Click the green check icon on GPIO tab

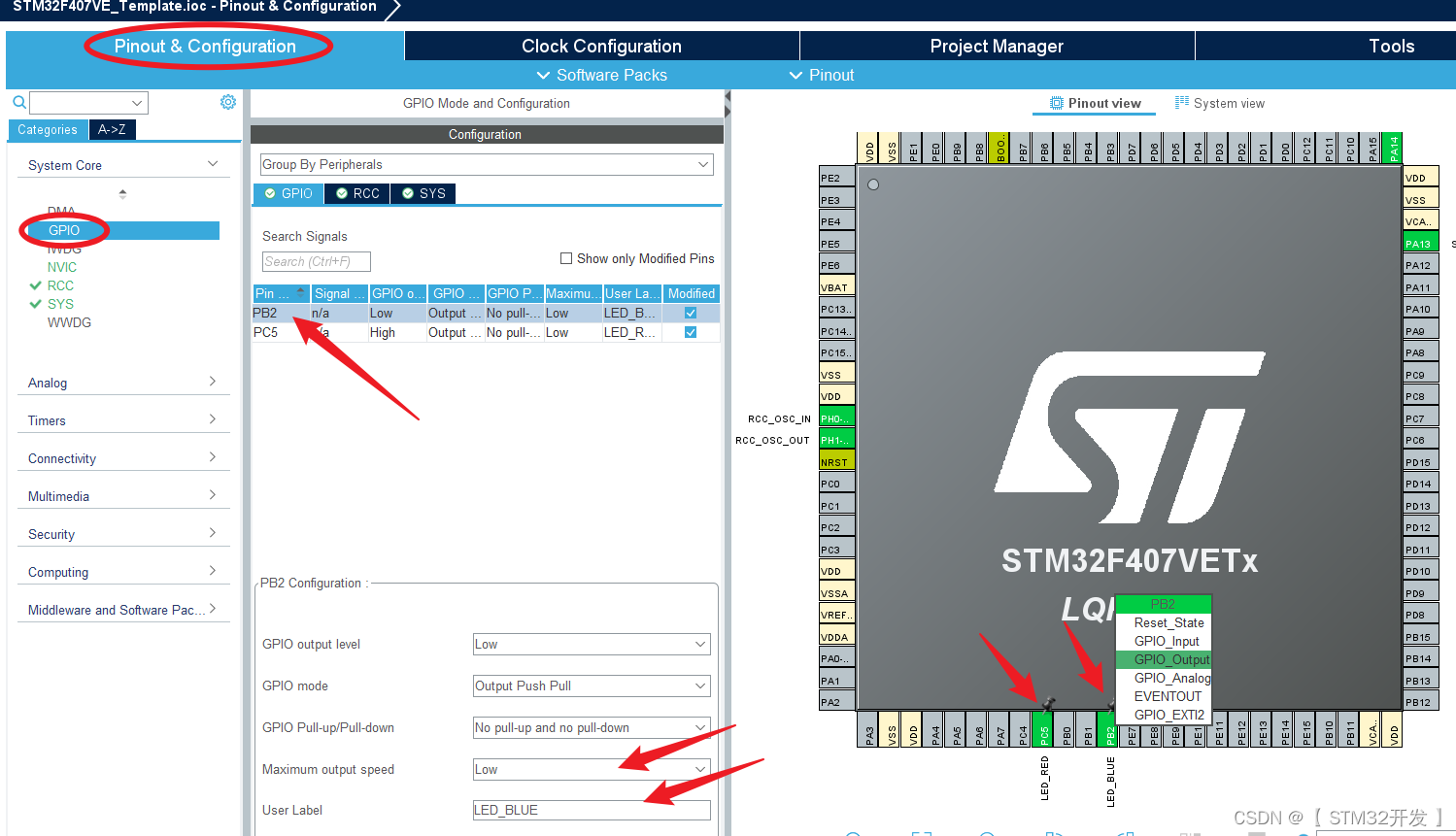tap(270, 193)
